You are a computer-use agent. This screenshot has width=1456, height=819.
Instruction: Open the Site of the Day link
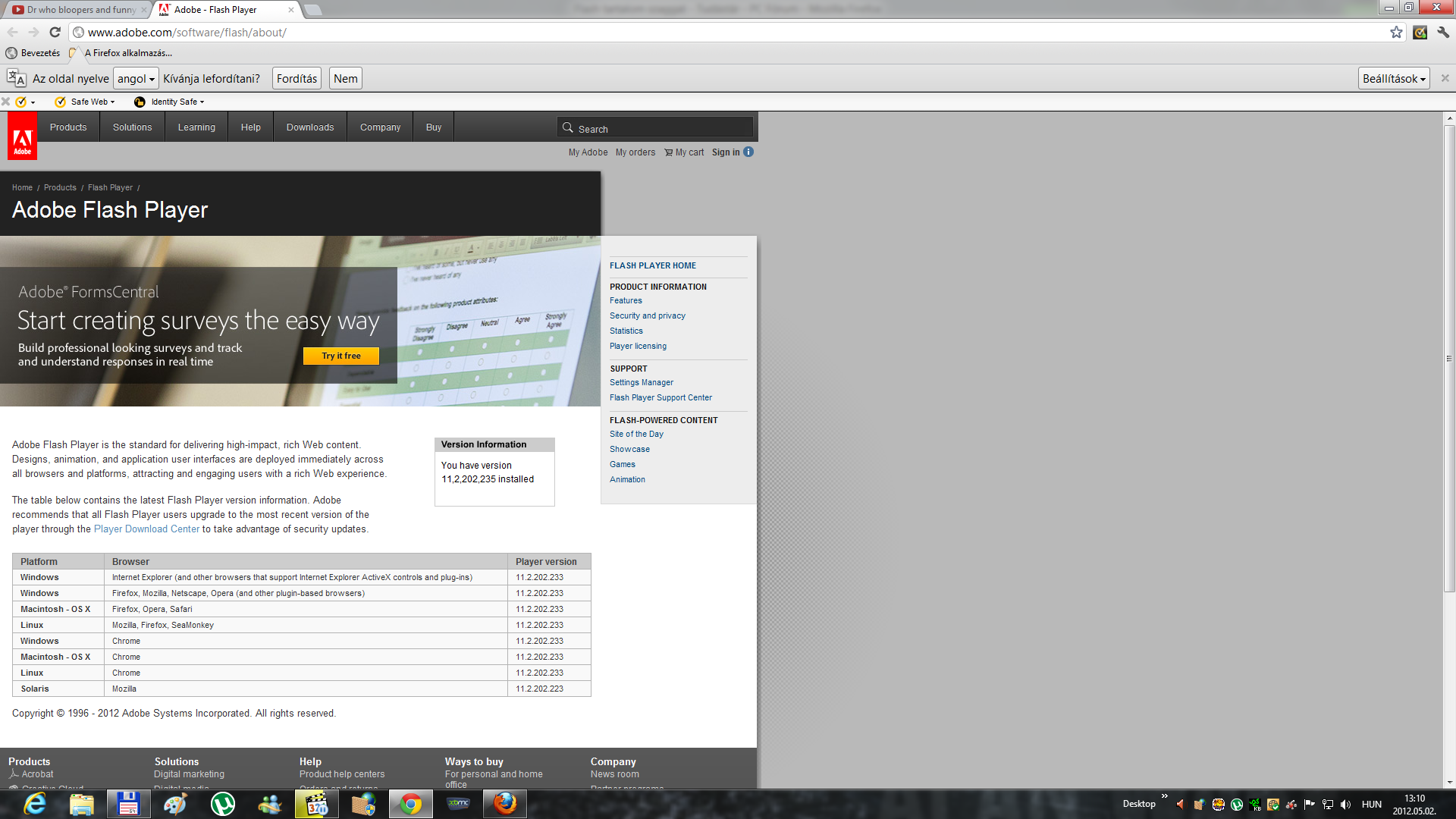point(636,434)
